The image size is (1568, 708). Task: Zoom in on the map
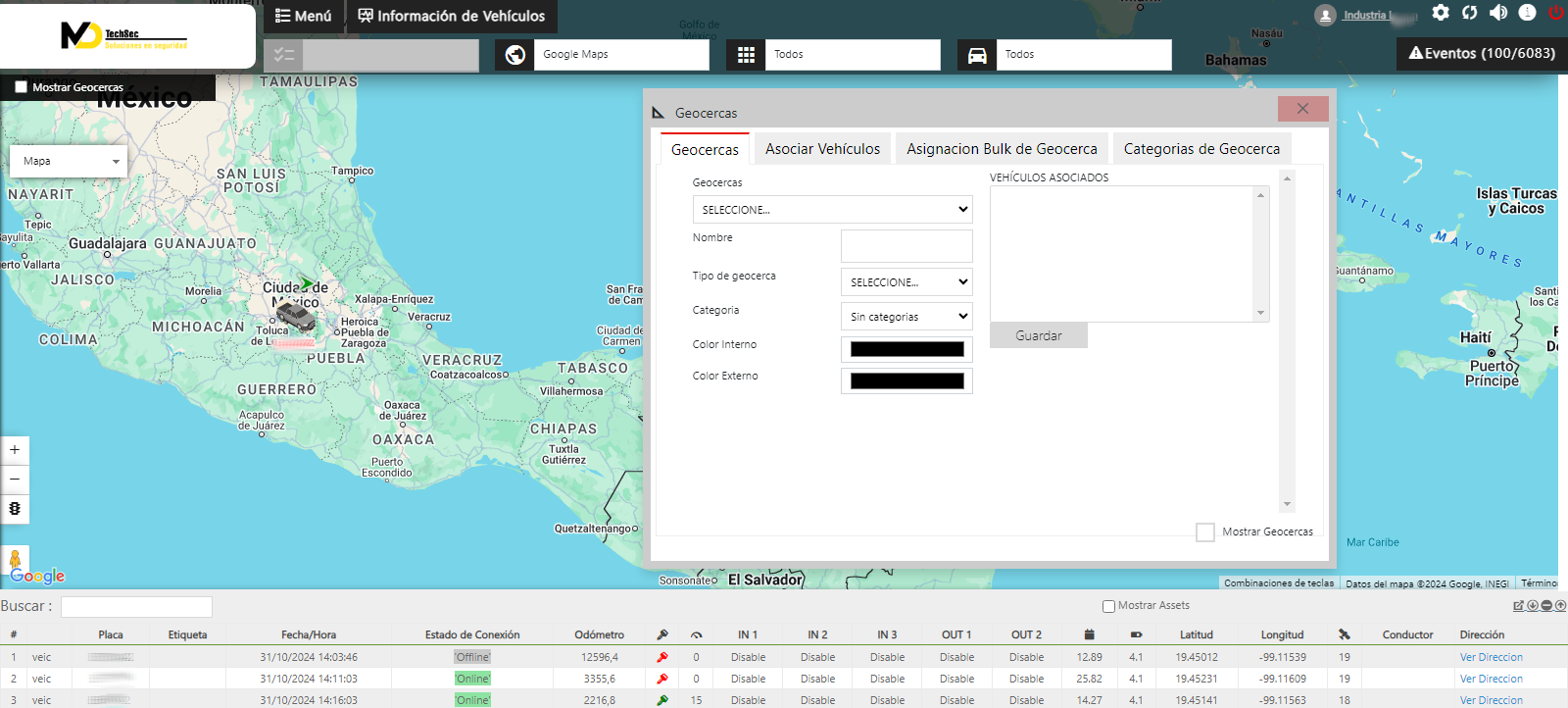point(15,450)
